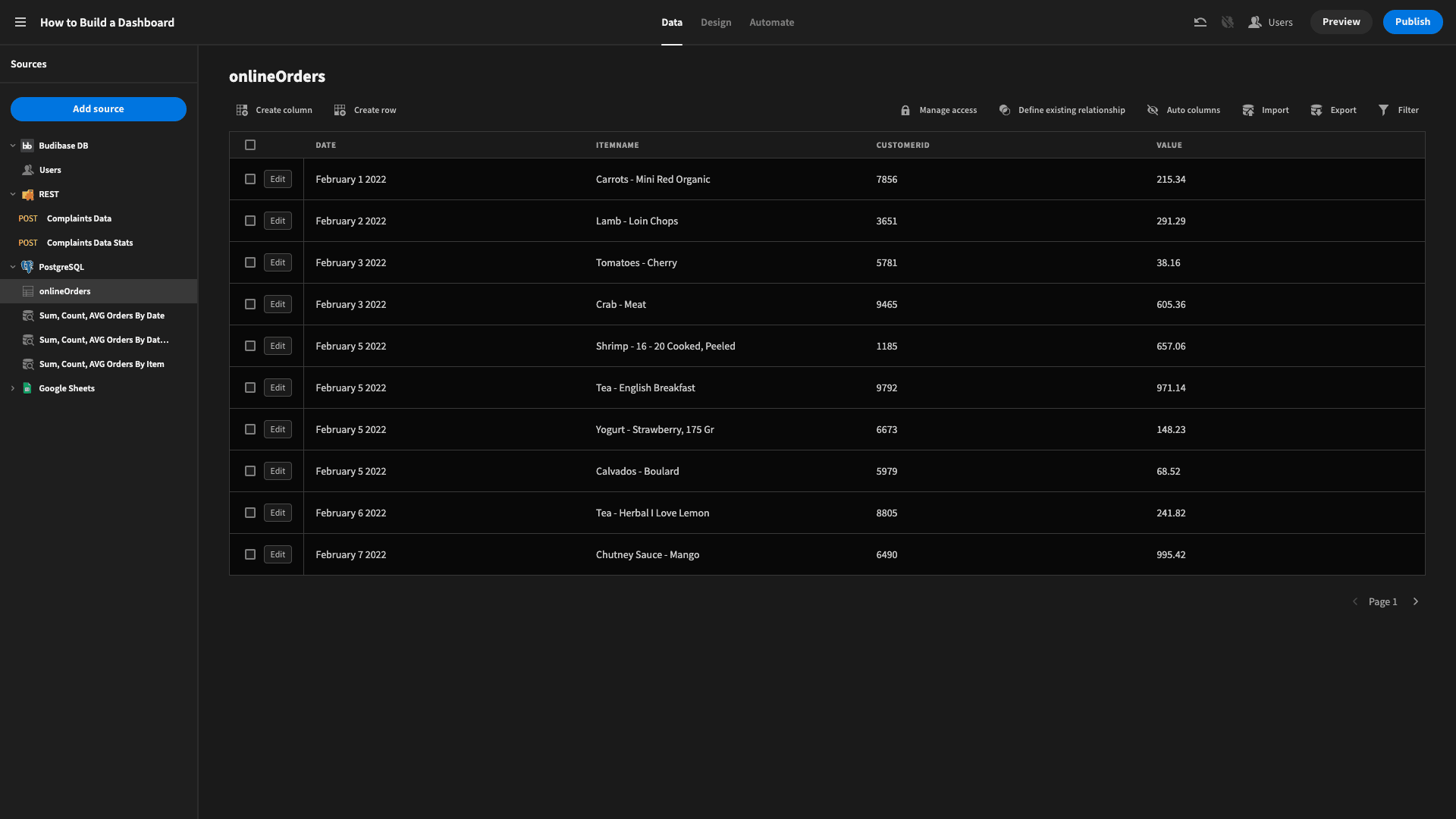Expand the Budibase DB source tree
This screenshot has width=1456, height=819.
12,145
